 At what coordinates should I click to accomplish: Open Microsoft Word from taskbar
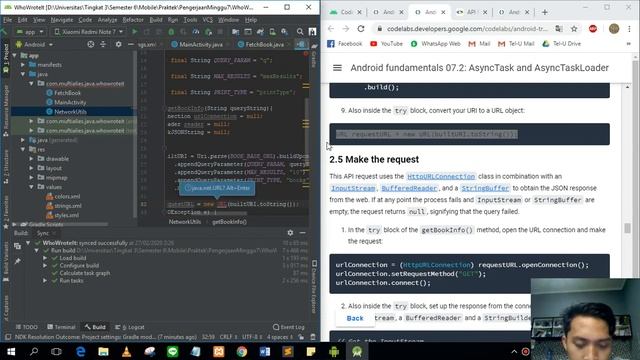pyautogui.click(x=264, y=351)
